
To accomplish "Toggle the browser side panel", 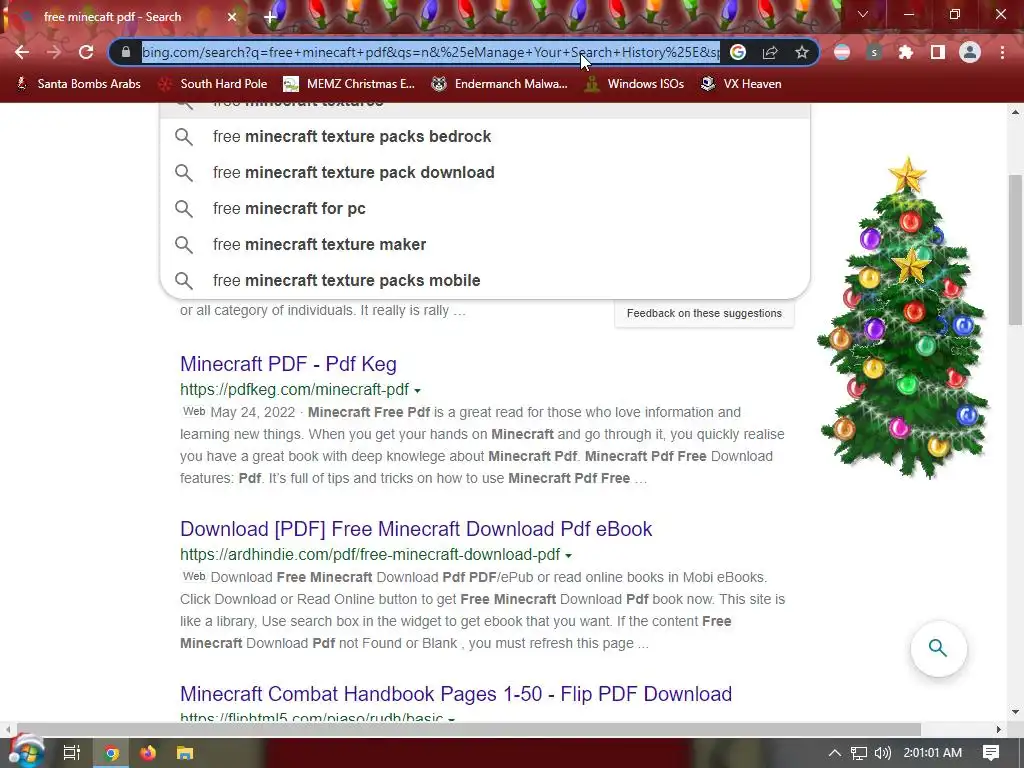I will pyautogui.click(x=938, y=52).
